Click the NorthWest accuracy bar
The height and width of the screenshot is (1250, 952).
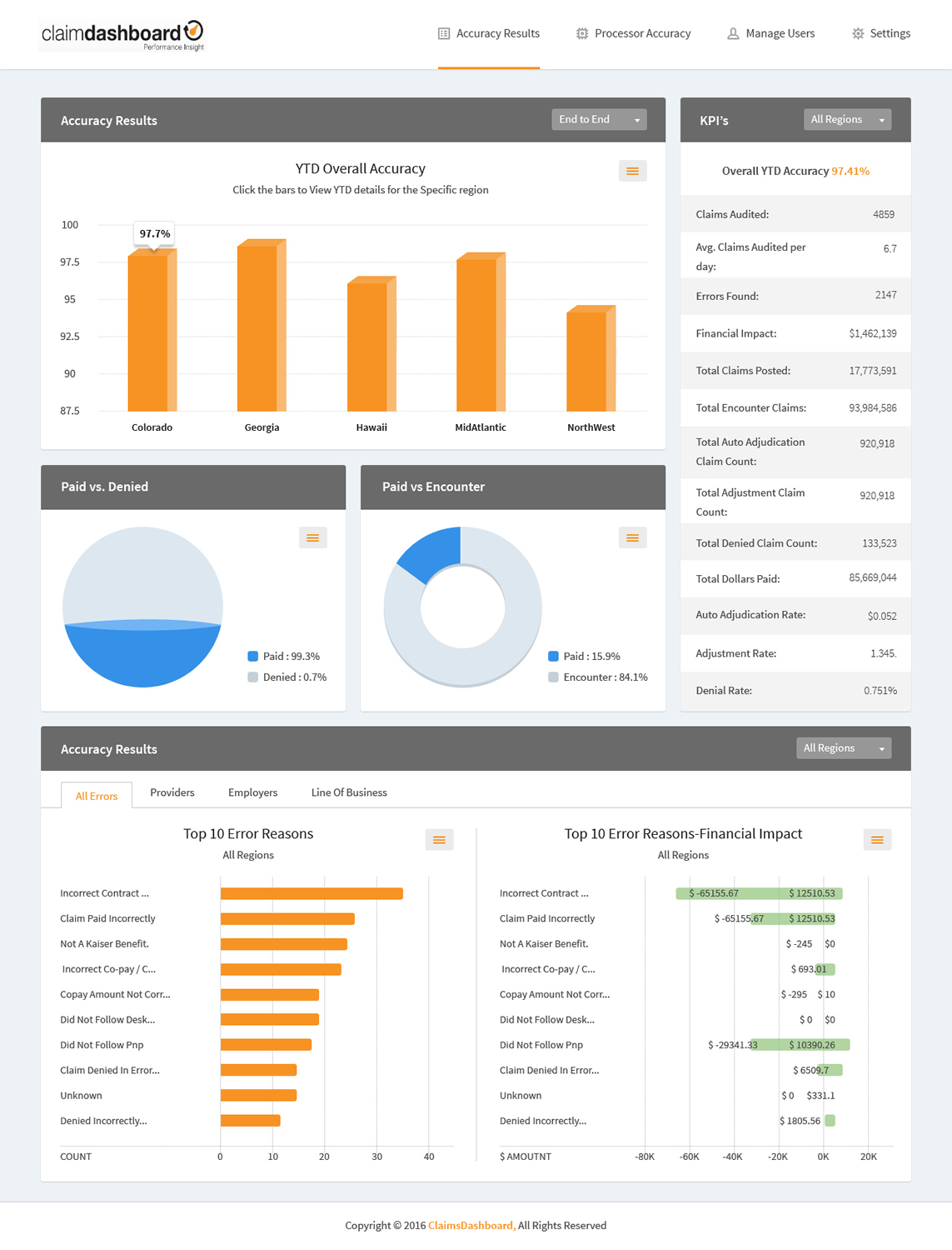pyautogui.click(x=591, y=358)
